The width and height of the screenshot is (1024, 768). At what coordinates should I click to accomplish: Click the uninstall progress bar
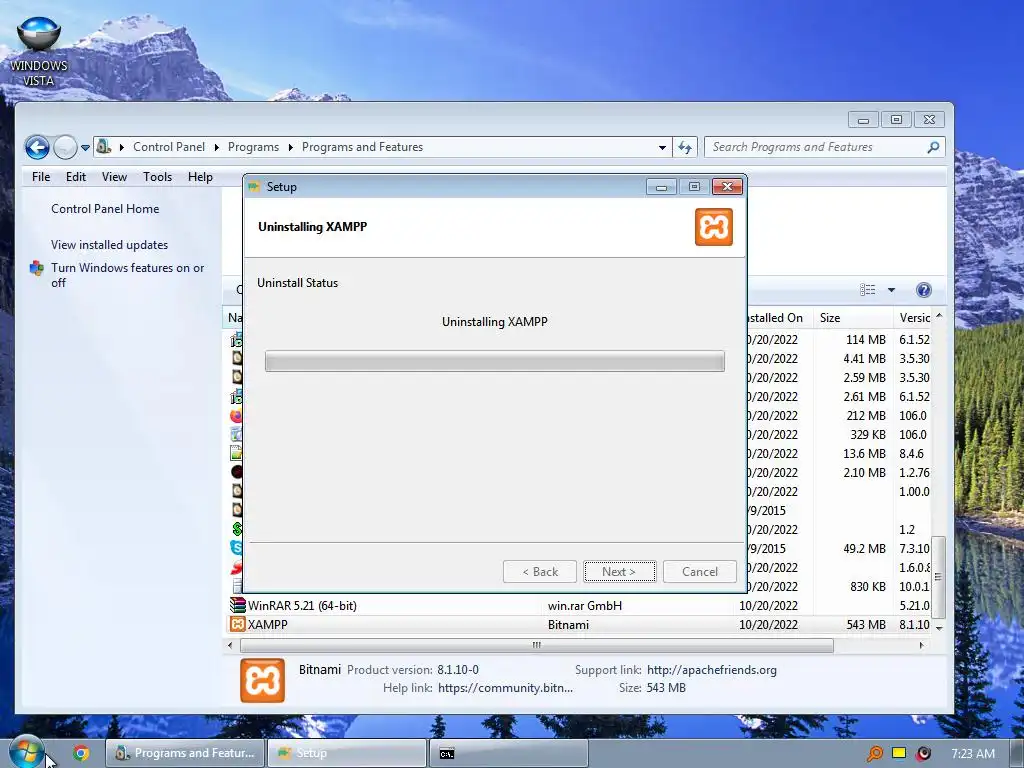tap(494, 361)
